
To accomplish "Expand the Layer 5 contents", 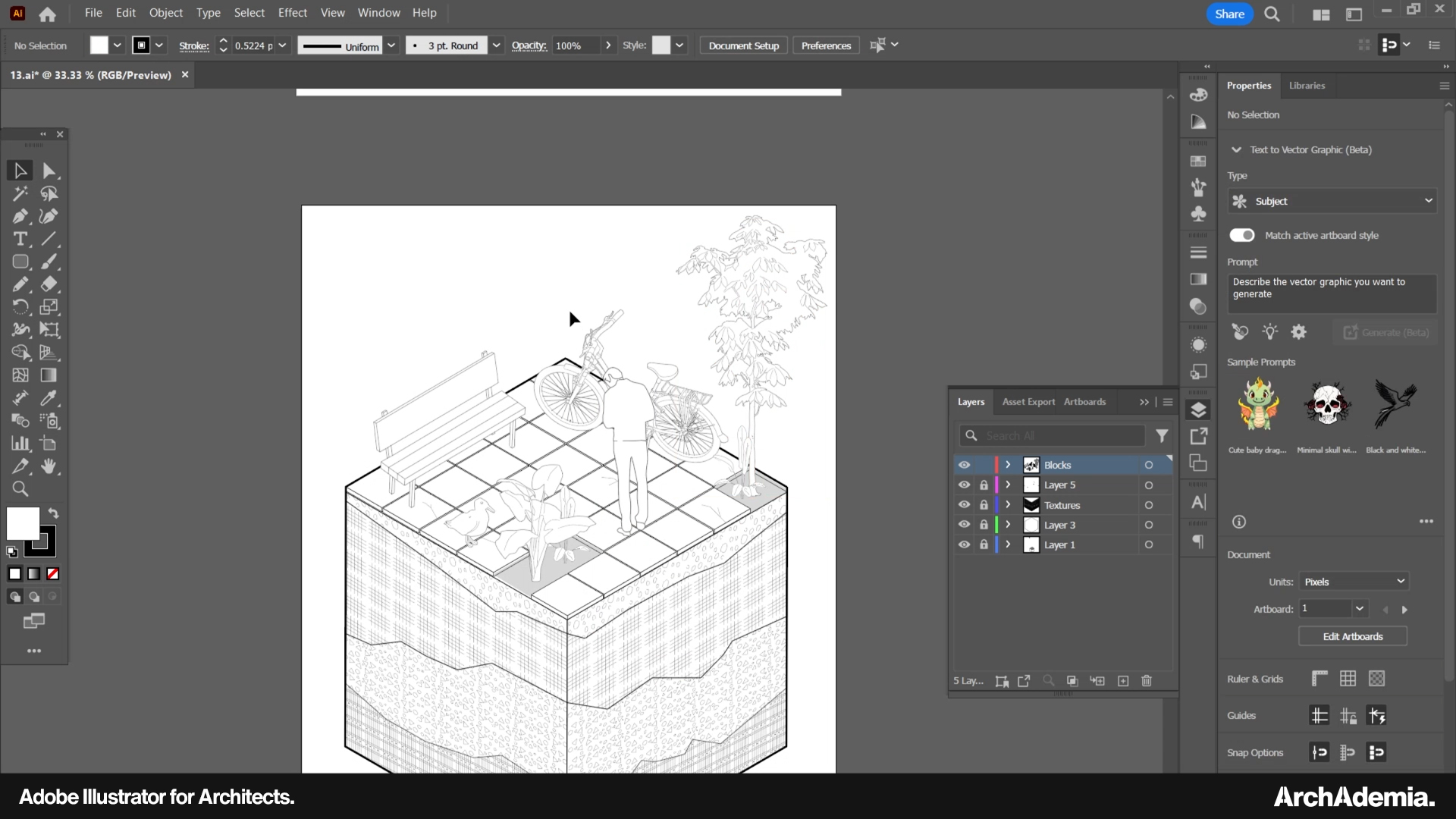I will pyautogui.click(x=1008, y=485).
